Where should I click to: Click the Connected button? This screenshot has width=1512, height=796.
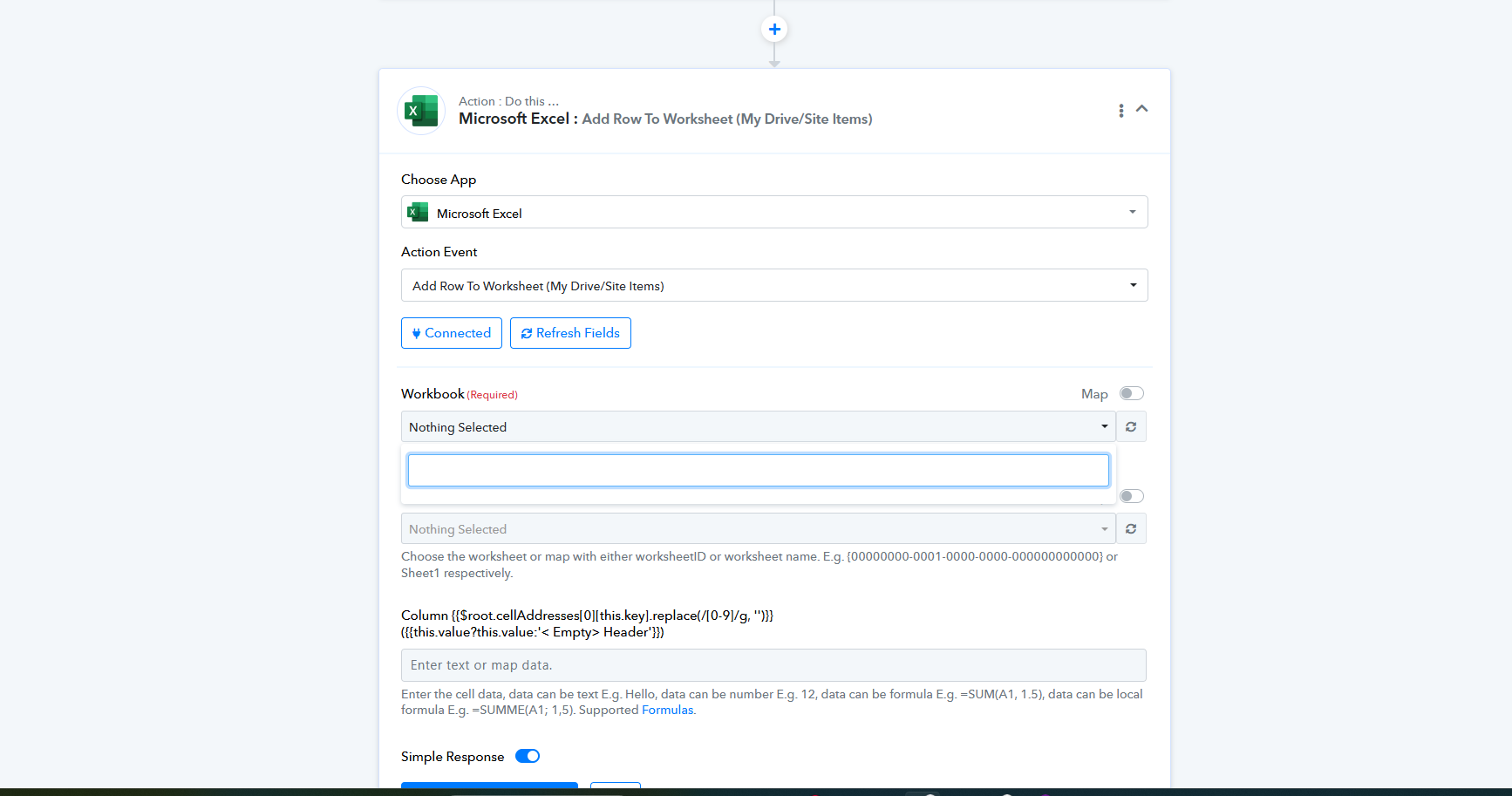(452, 333)
